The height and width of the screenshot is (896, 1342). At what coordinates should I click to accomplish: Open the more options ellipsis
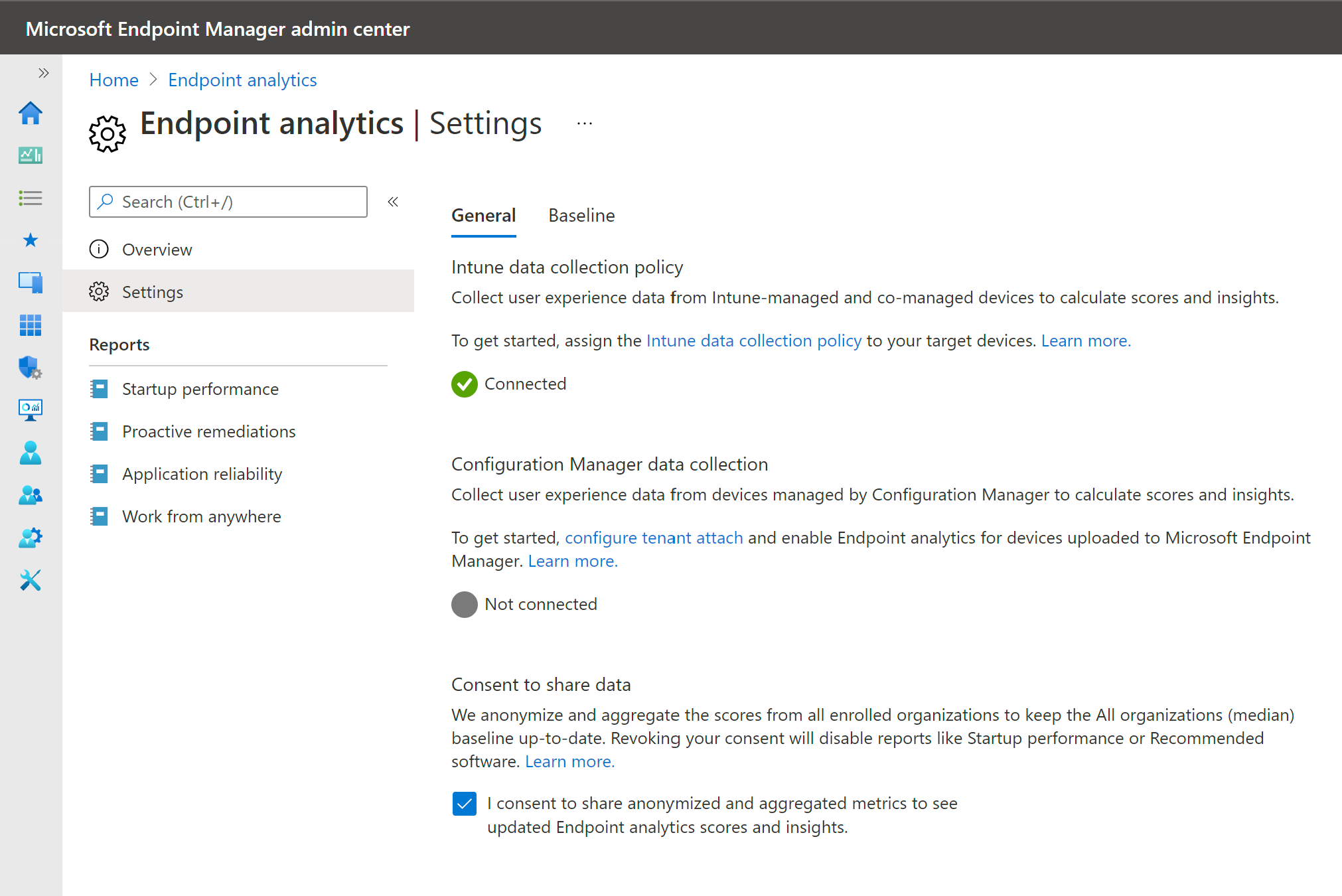585,123
